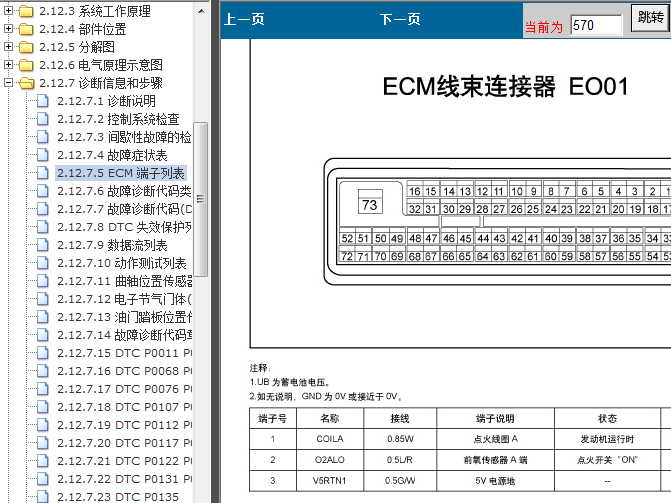Viewport: 671px width, 503px height.
Task: Open 2.12.7.23 DTC P0135 entry
Action: point(118,497)
